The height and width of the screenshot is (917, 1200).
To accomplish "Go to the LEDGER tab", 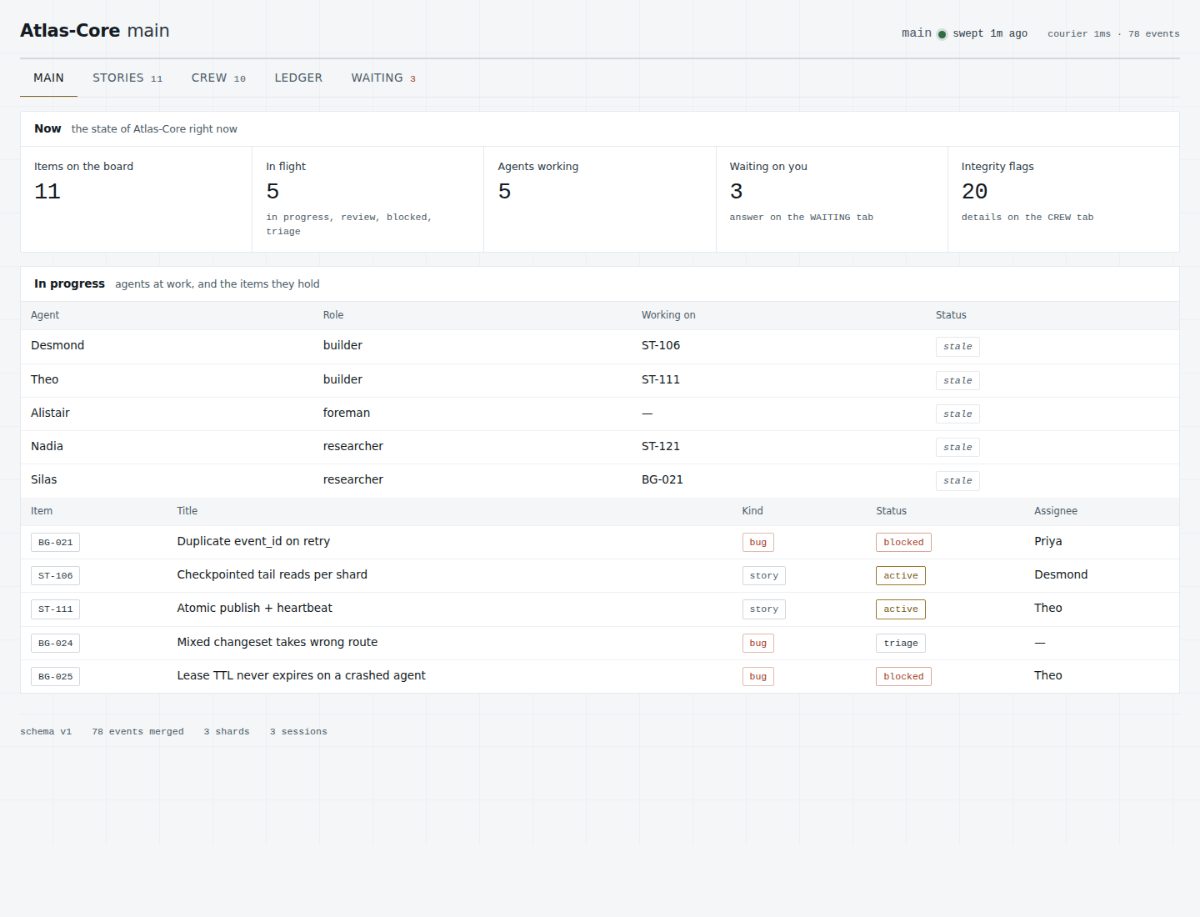I will coord(298,78).
